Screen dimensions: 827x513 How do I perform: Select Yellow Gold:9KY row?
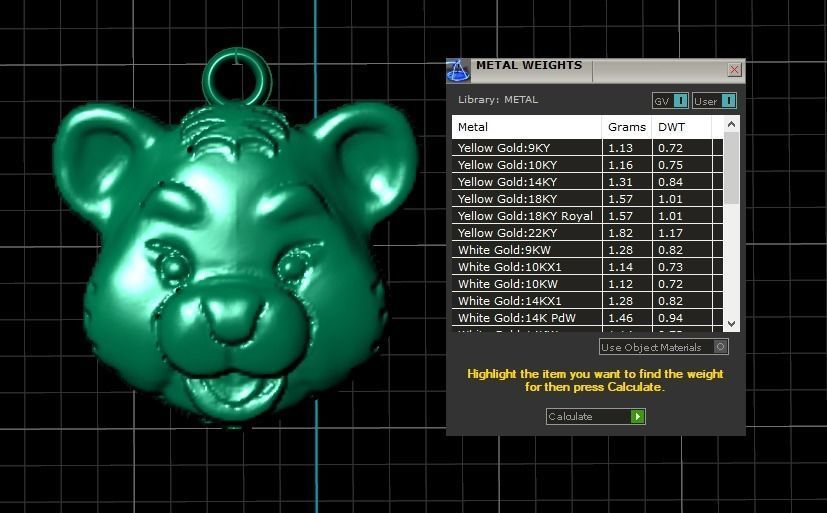point(526,148)
